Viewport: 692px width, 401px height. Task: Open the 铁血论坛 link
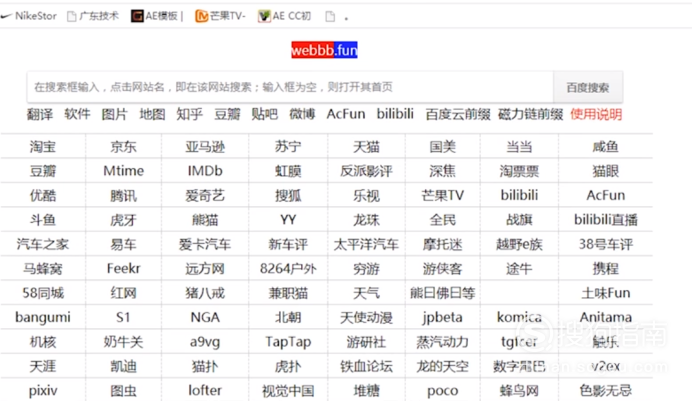click(x=366, y=366)
